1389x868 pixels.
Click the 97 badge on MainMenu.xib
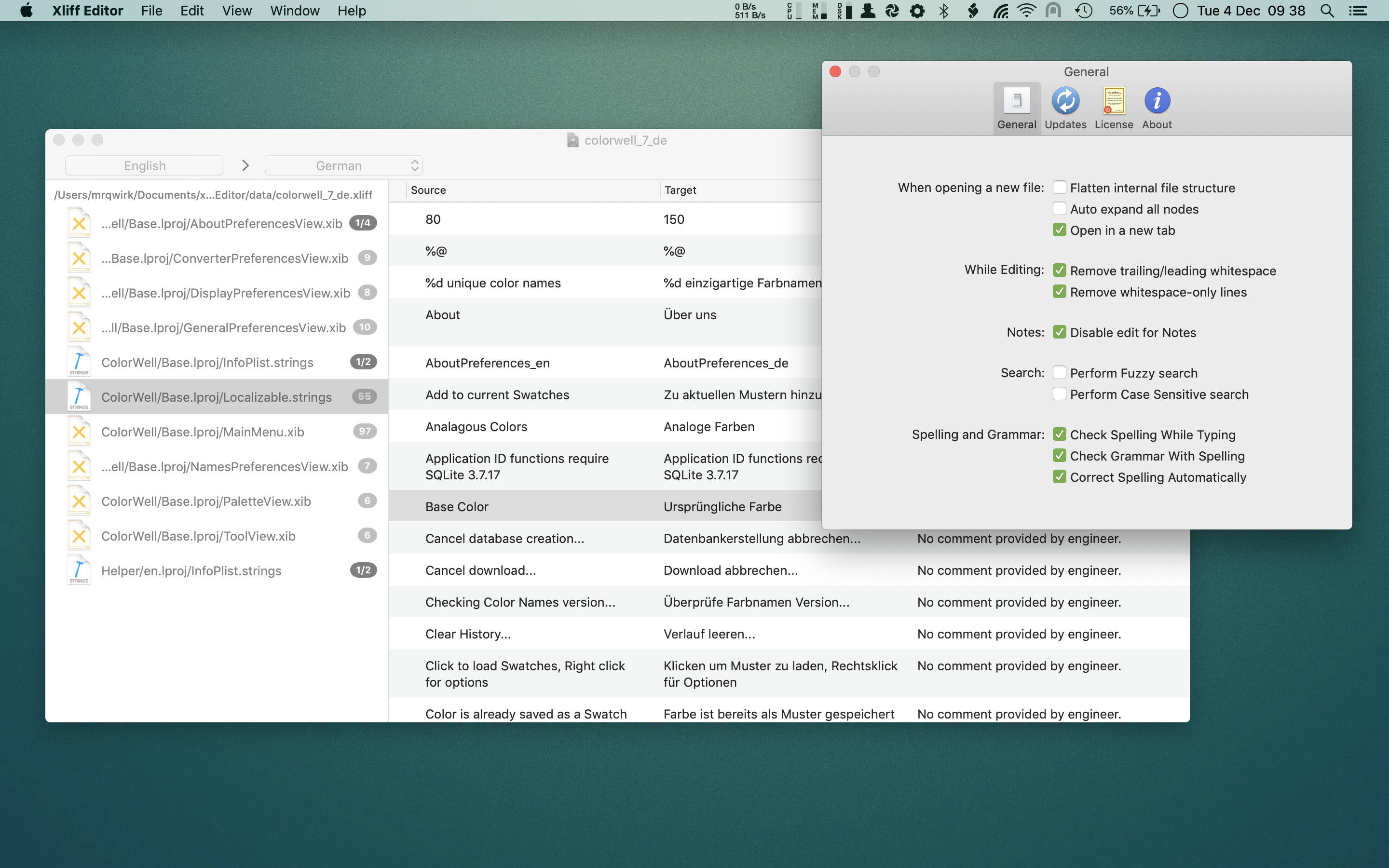(365, 431)
